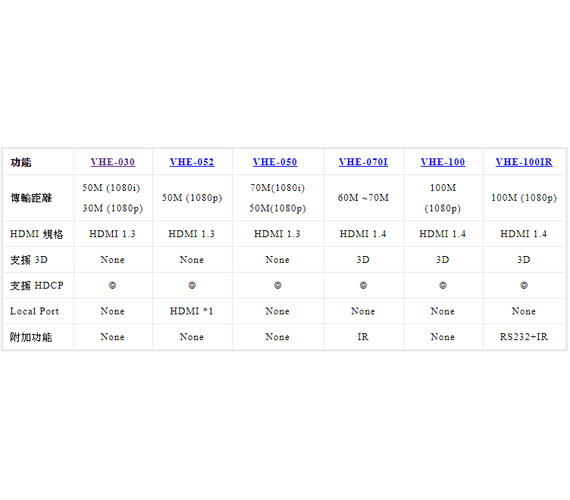Open the VHE-030 product link
Screen dimensions: 570x500
pos(113,162)
